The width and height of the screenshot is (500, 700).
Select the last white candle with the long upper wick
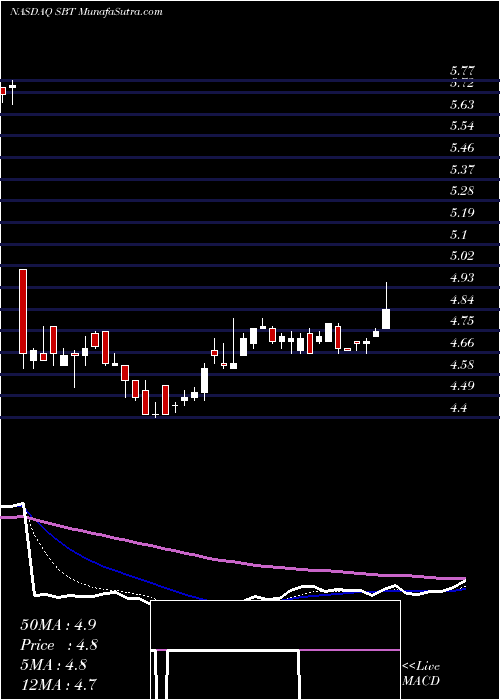click(386, 306)
